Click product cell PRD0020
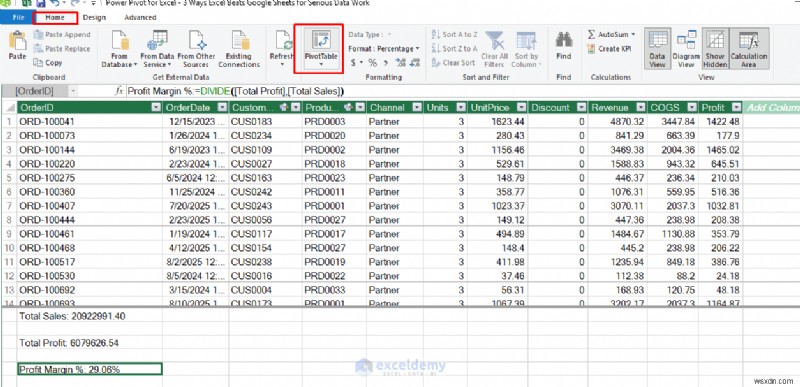 click(334, 136)
